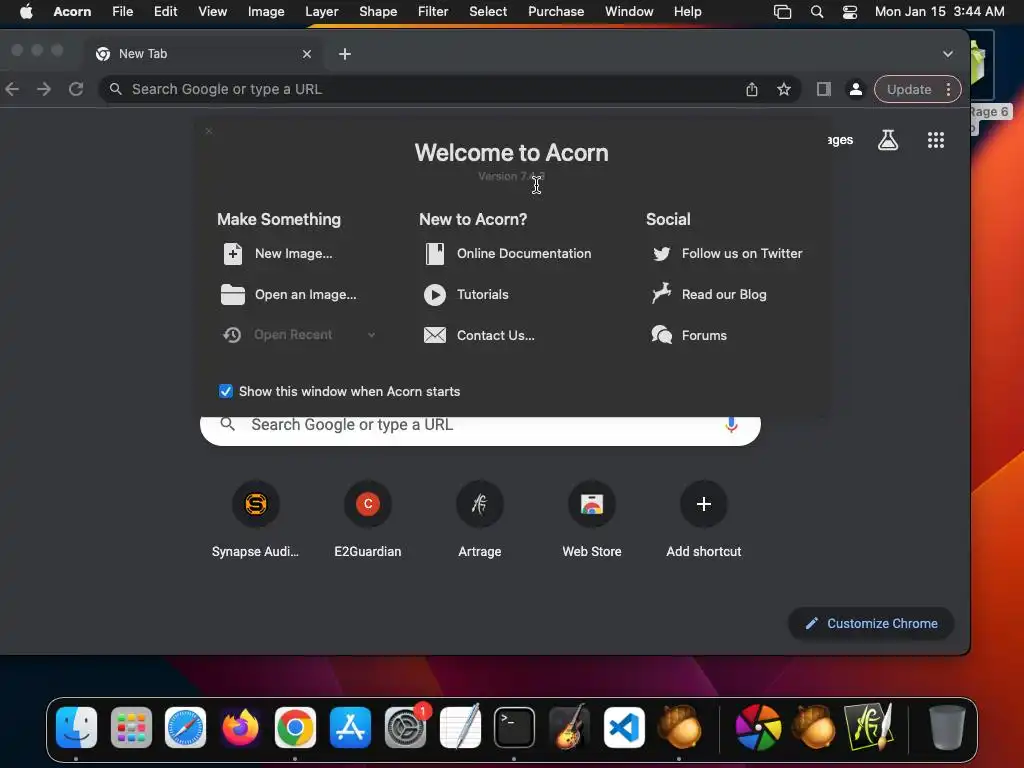Open the Web Store shortcut
This screenshot has width=1024, height=768.
592,520
